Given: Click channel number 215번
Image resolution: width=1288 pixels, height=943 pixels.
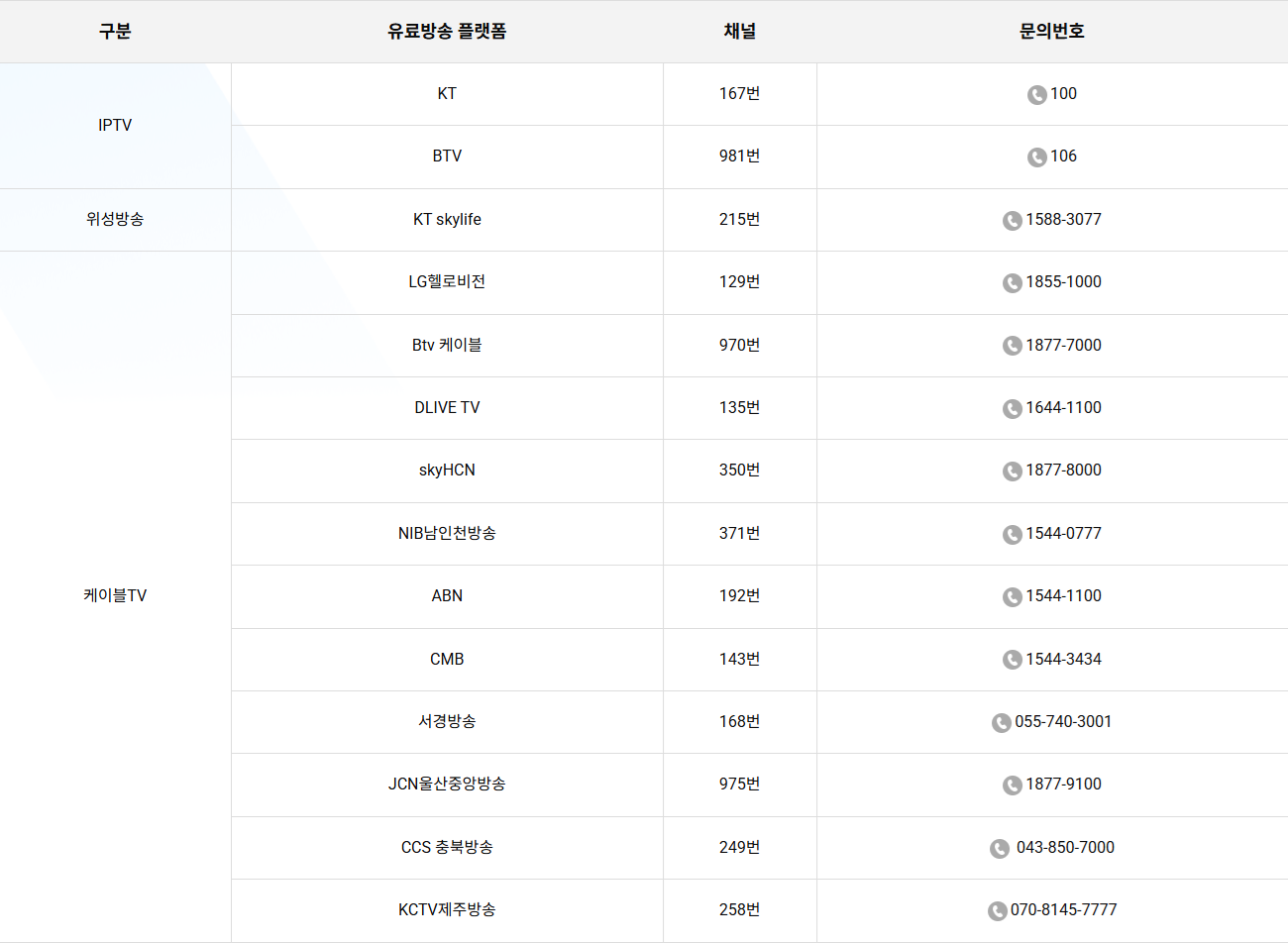Looking at the screenshot, I should [x=740, y=220].
